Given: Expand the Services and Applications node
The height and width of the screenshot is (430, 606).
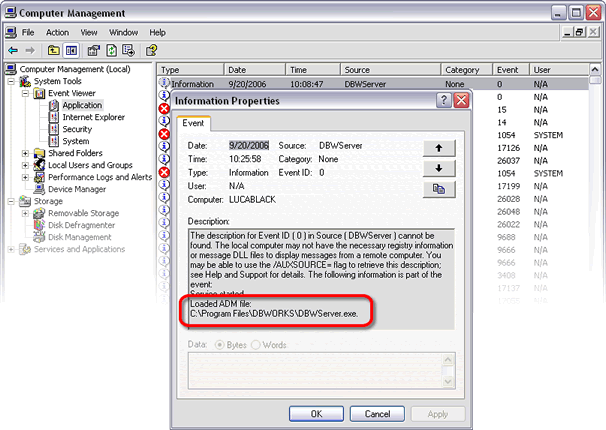Looking at the screenshot, I should click(x=11, y=249).
